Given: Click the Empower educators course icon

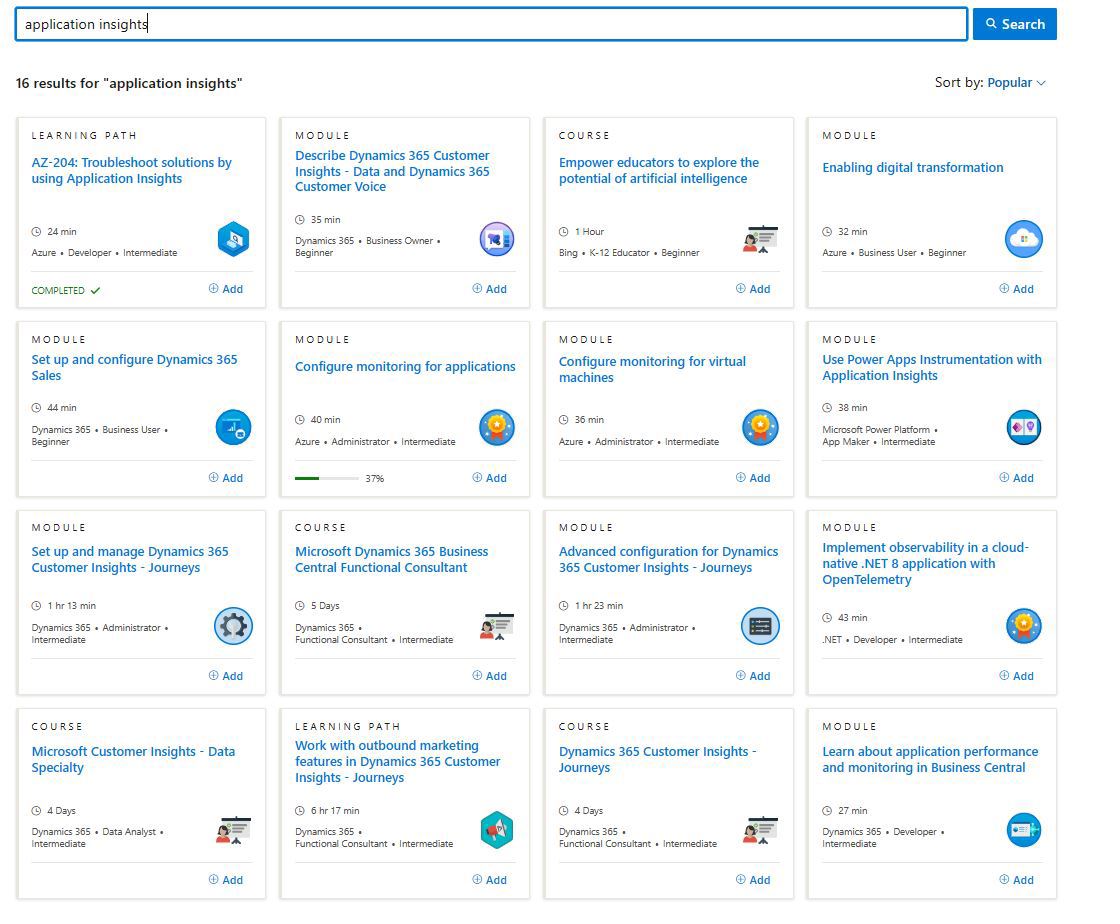Looking at the screenshot, I should coord(760,239).
